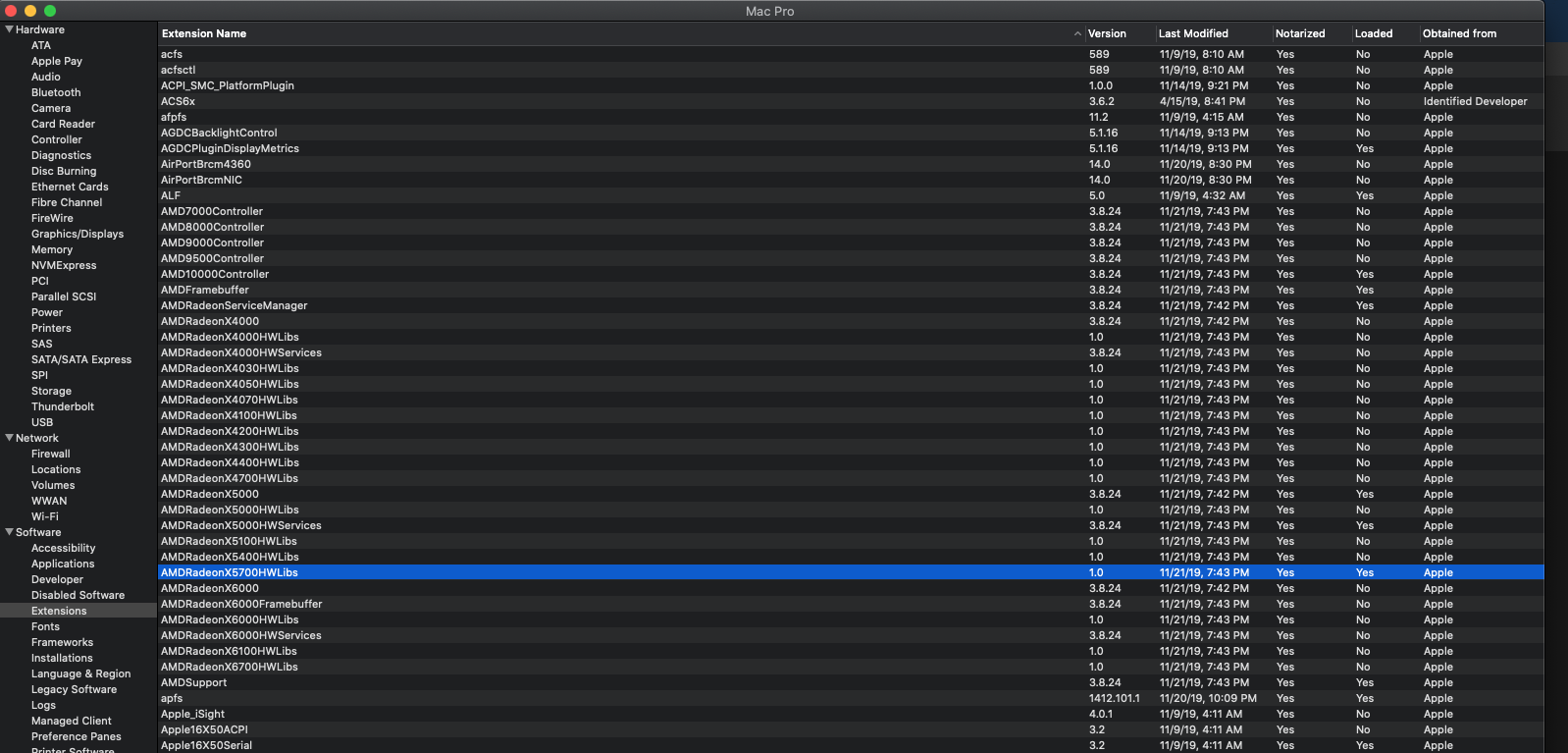Select highlighted AMDRadeonX5700HWLibs row
Viewport: 1568px width, 753px height.
(851, 572)
